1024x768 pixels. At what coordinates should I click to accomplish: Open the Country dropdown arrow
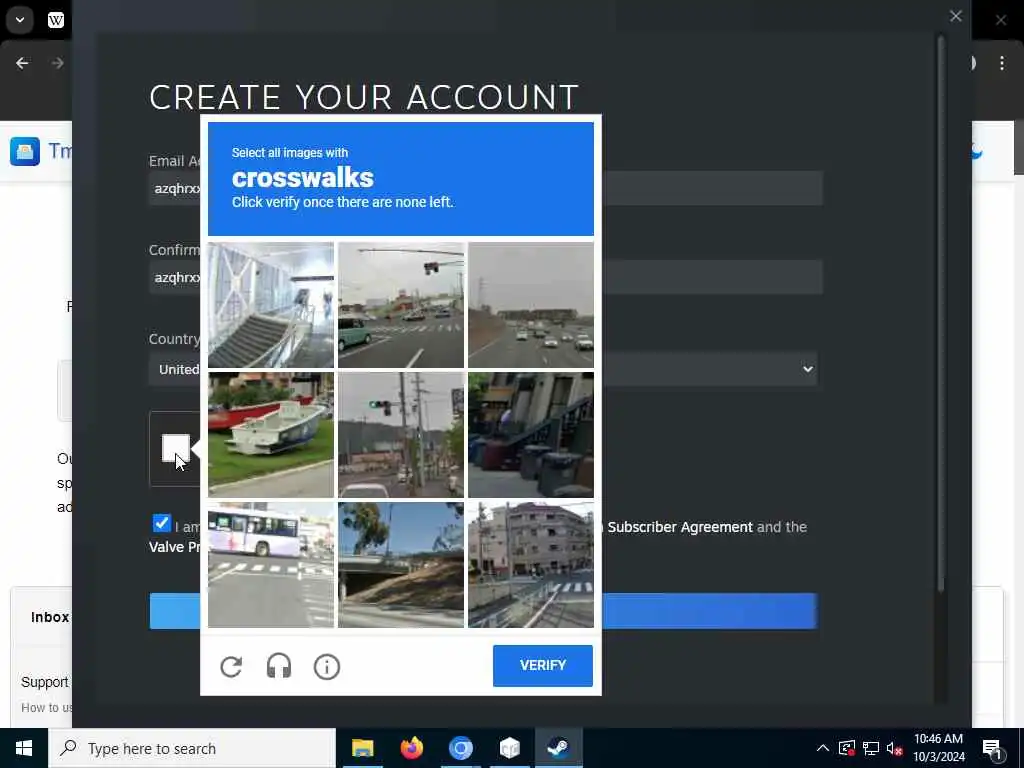click(x=808, y=369)
